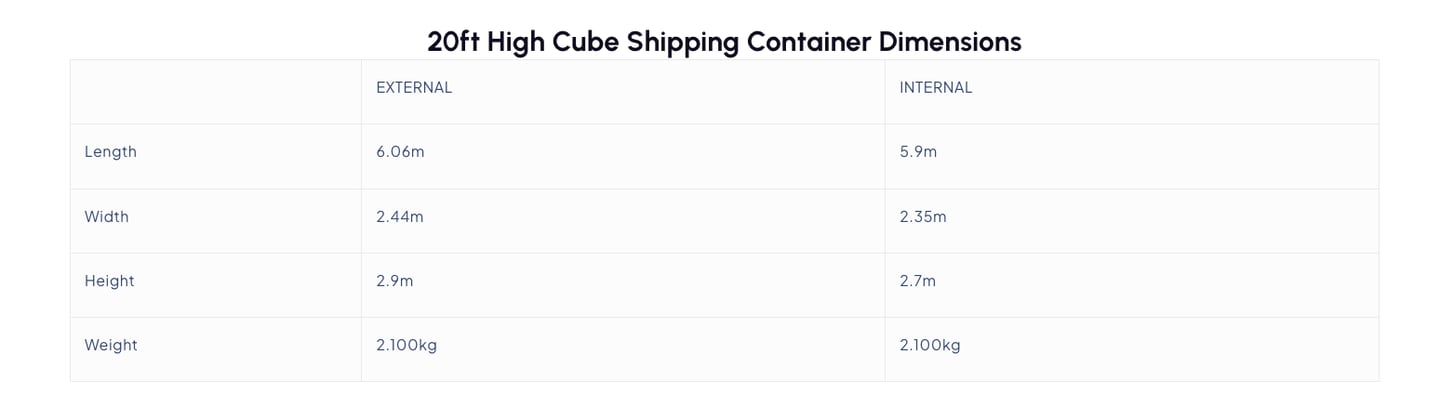Select the Width row label
The width and height of the screenshot is (1440, 405).
click(x=106, y=217)
